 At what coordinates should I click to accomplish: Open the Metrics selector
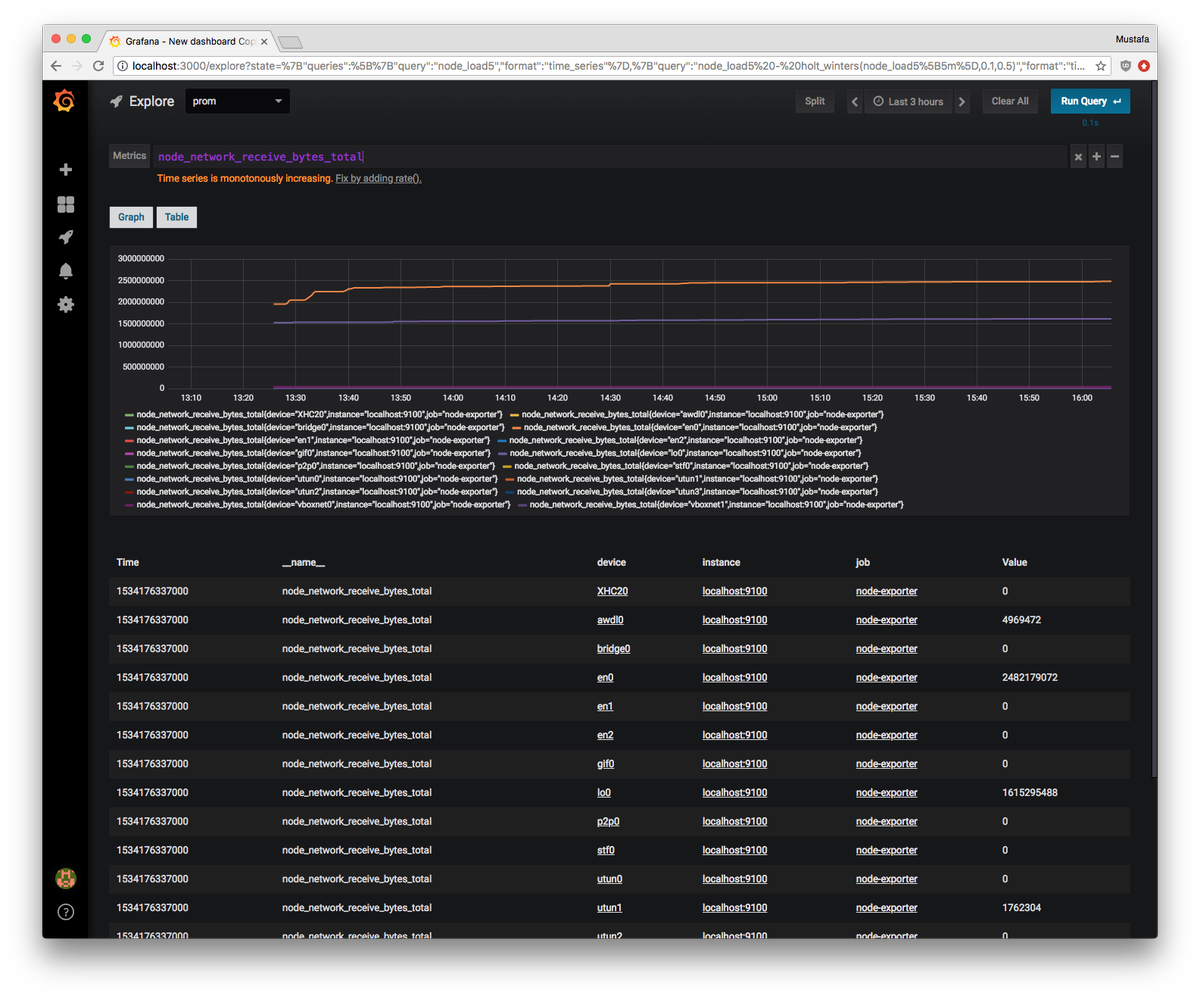[x=129, y=156]
